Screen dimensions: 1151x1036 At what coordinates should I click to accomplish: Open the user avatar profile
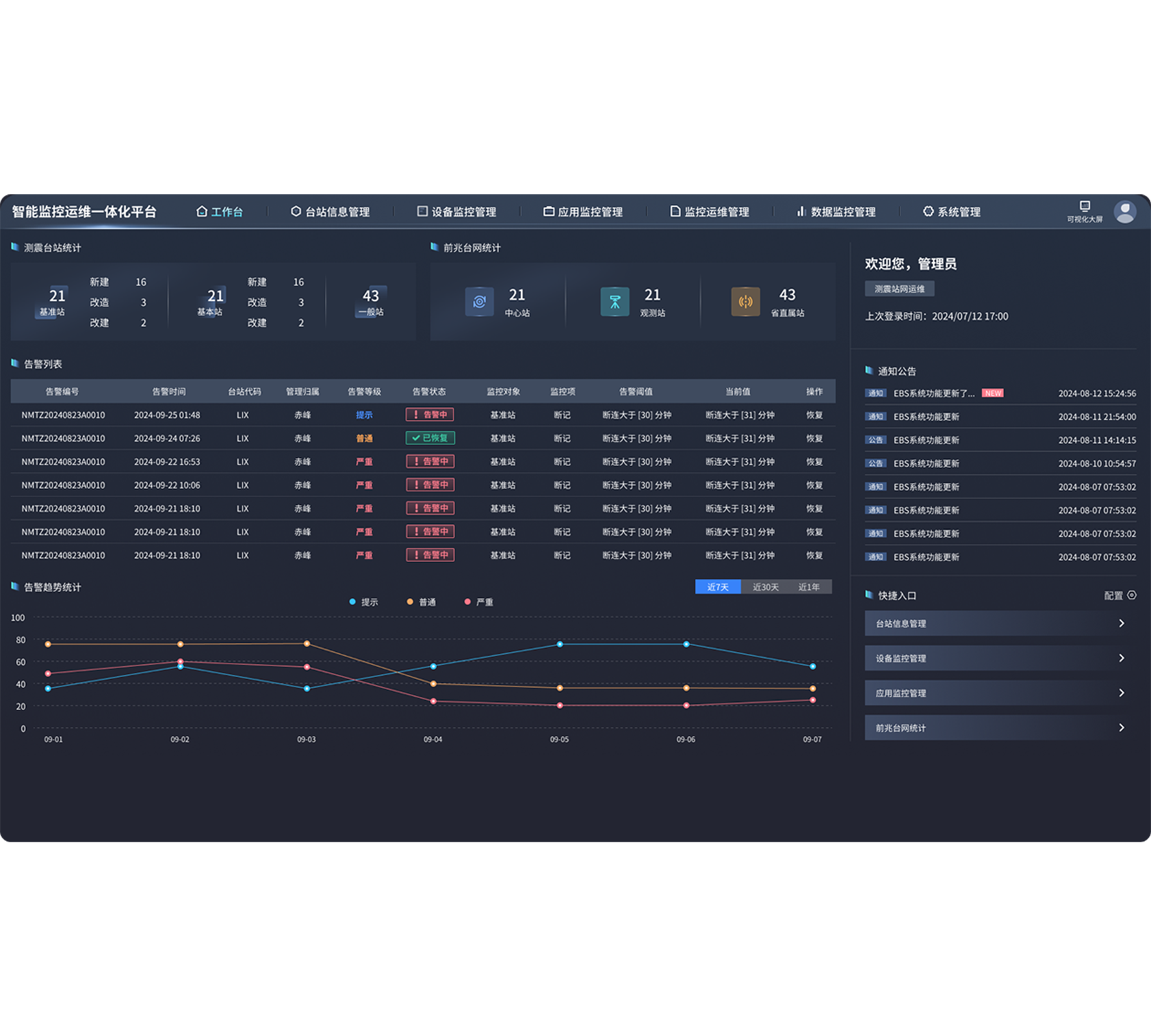point(1125,212)
